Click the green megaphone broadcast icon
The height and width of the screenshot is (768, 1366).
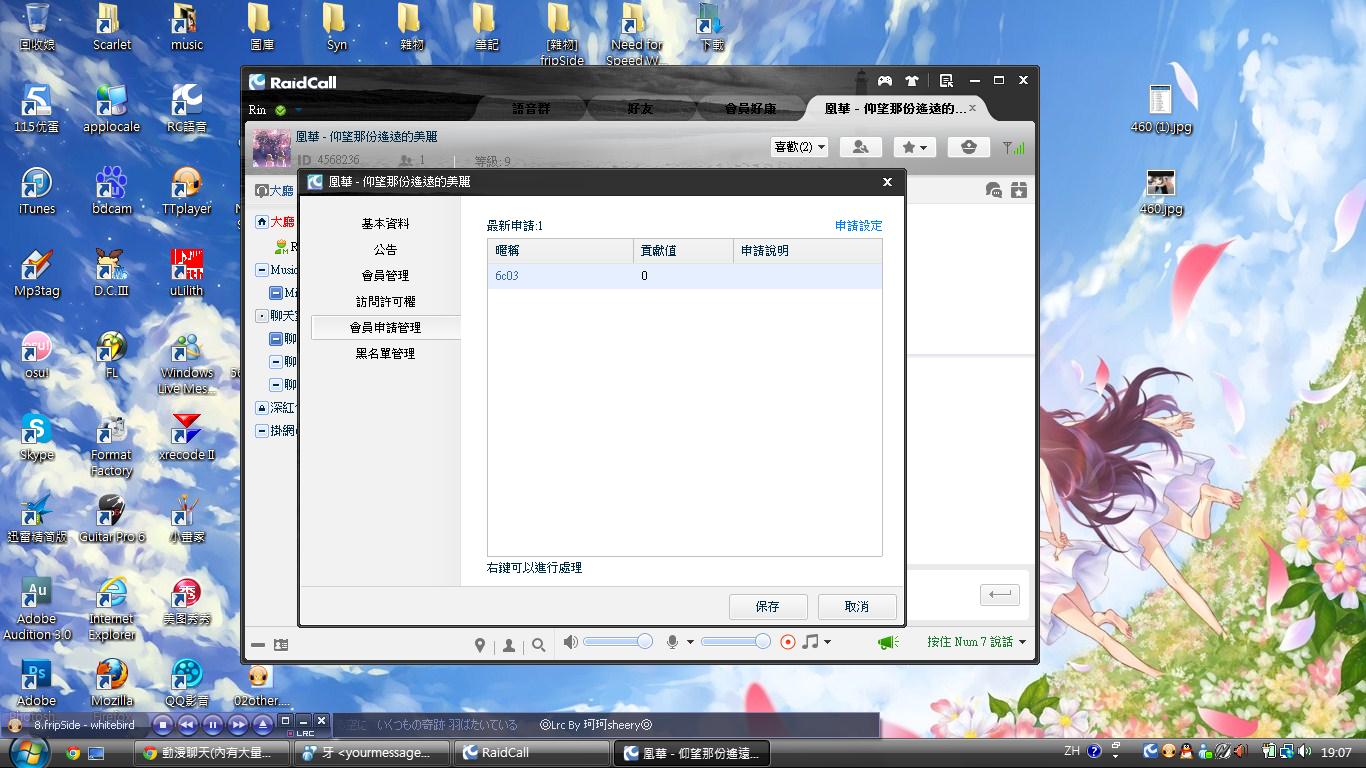pos(888,642)
